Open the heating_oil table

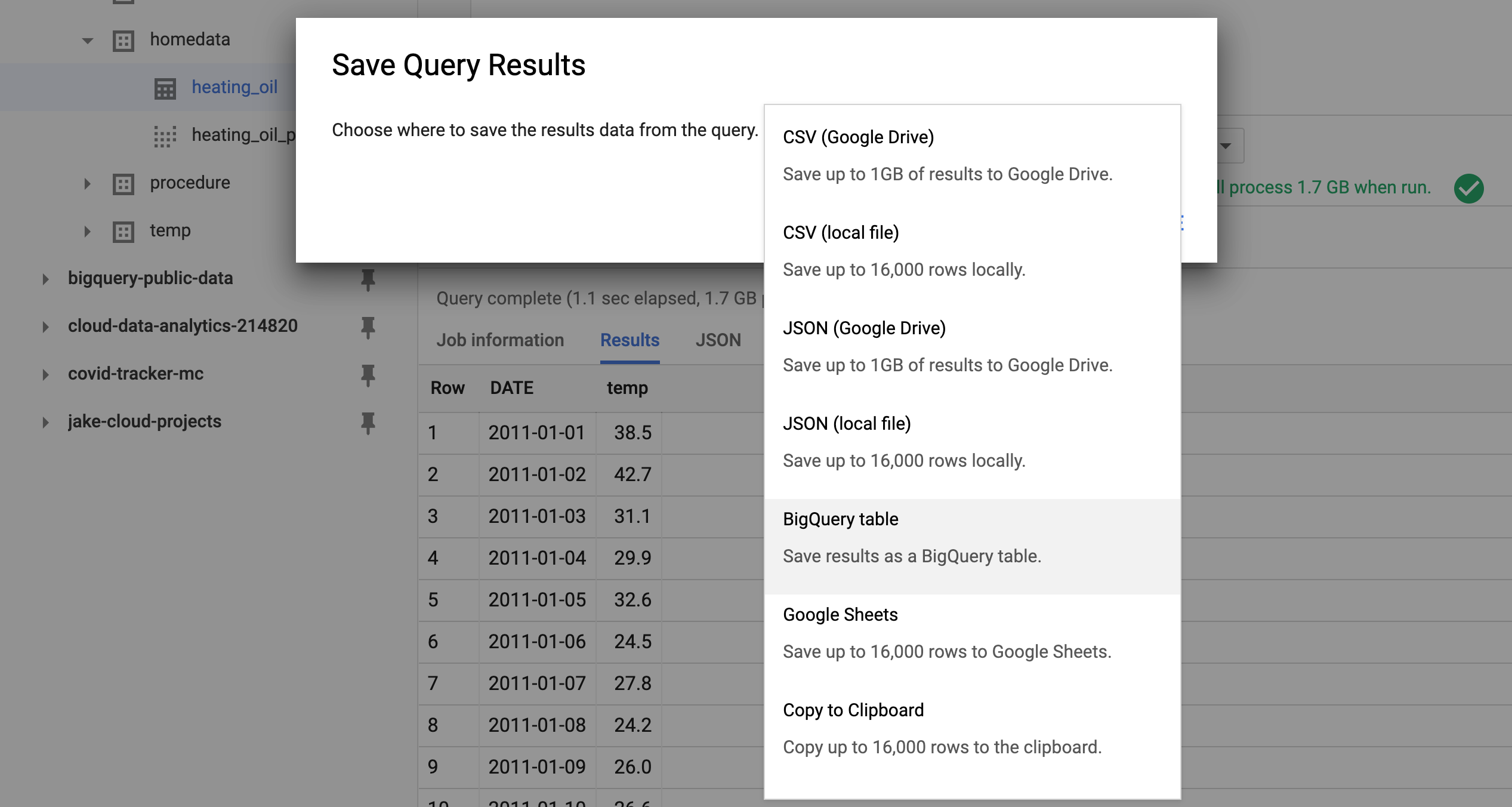pyautogui.click(x=234, y=87)
